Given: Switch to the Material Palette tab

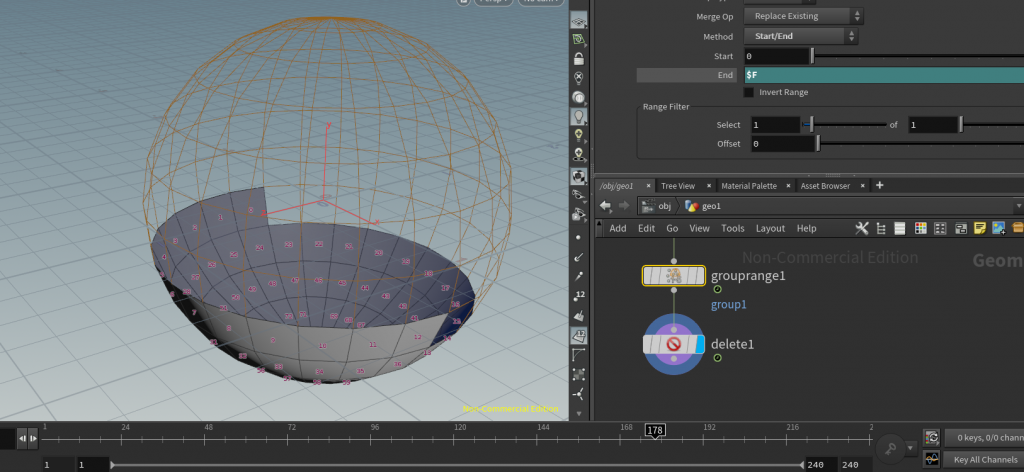Looking at the screenshot, I should coord(748,186).
